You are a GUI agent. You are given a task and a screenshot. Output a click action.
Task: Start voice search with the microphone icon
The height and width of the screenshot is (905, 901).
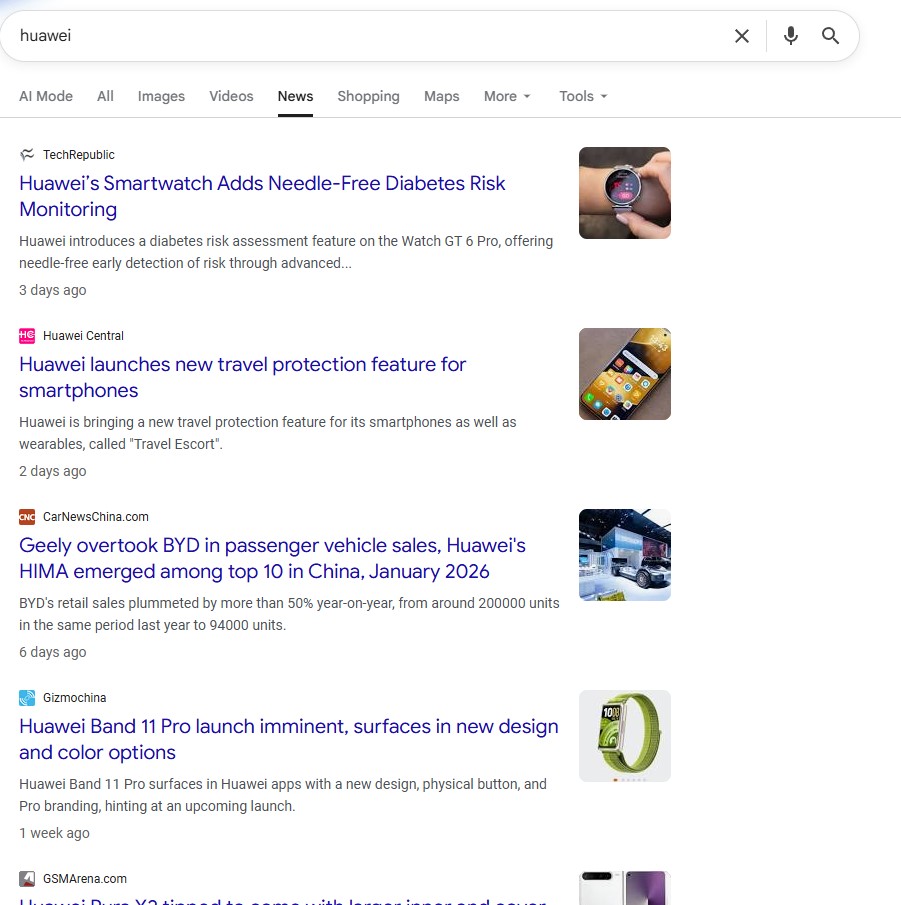[791, 36]
